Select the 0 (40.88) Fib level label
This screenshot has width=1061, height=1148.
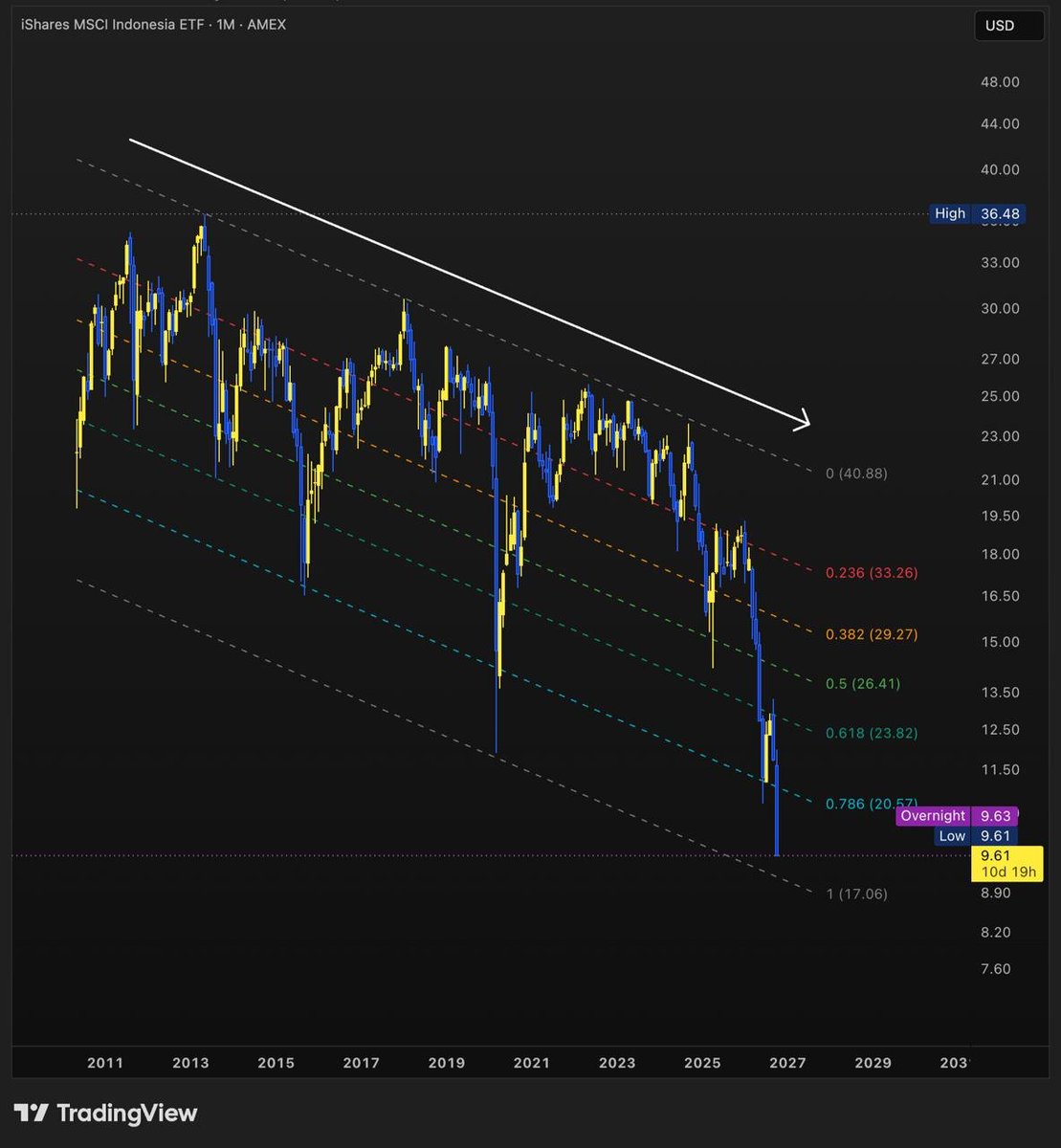(x=856, y=473)
